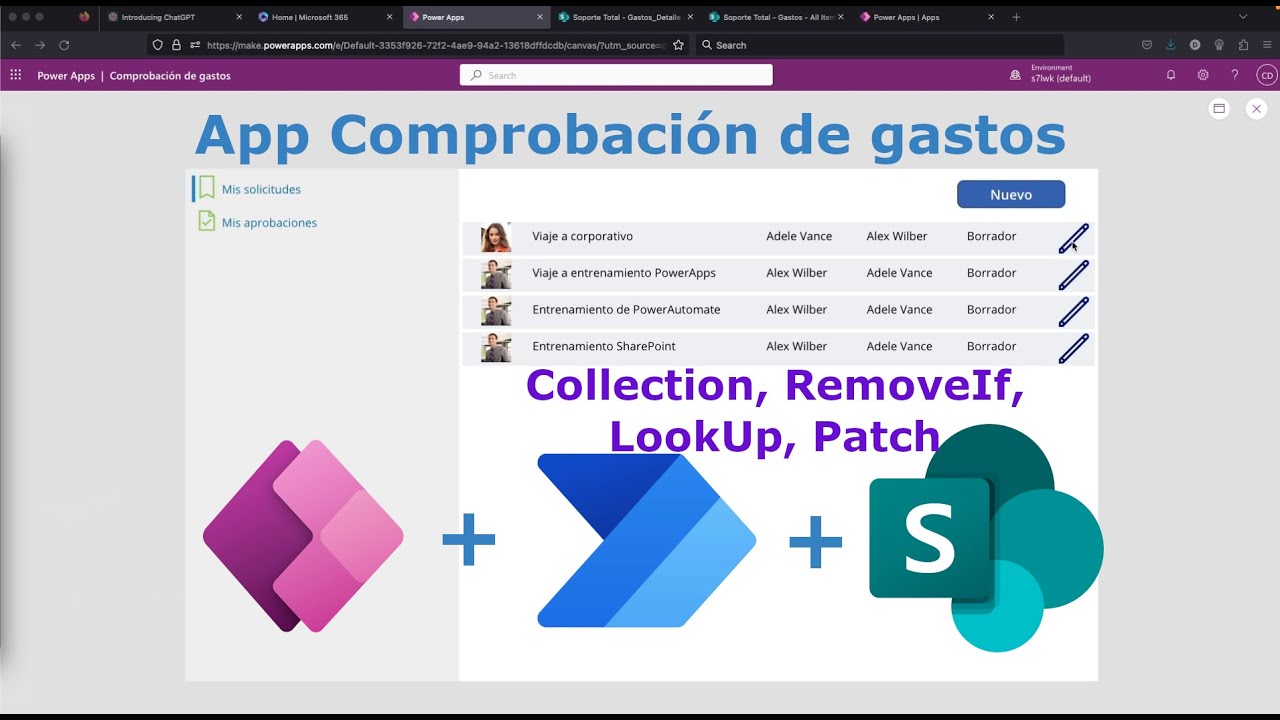The height and width of the screenshot is (720, 1280).
Task: Click Alex Wilber in the Viaje a corporativo row
Action: pyautogui.click(x=897, y=236)
